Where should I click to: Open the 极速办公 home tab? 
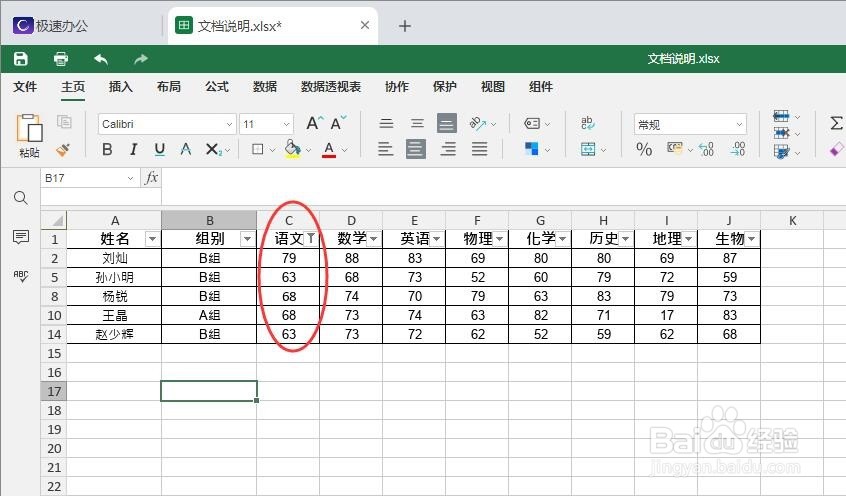51,25
